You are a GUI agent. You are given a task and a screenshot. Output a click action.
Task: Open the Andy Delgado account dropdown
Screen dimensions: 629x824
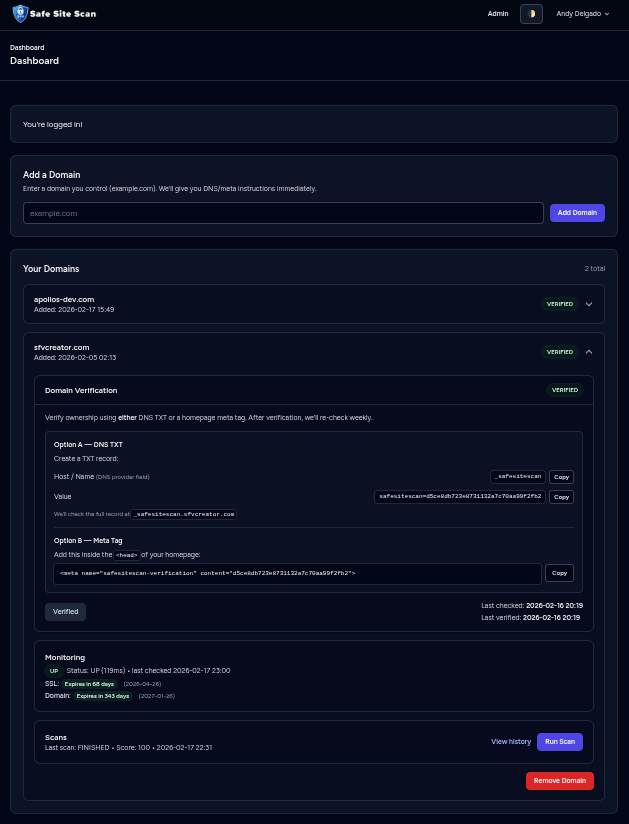click(580, 13)
